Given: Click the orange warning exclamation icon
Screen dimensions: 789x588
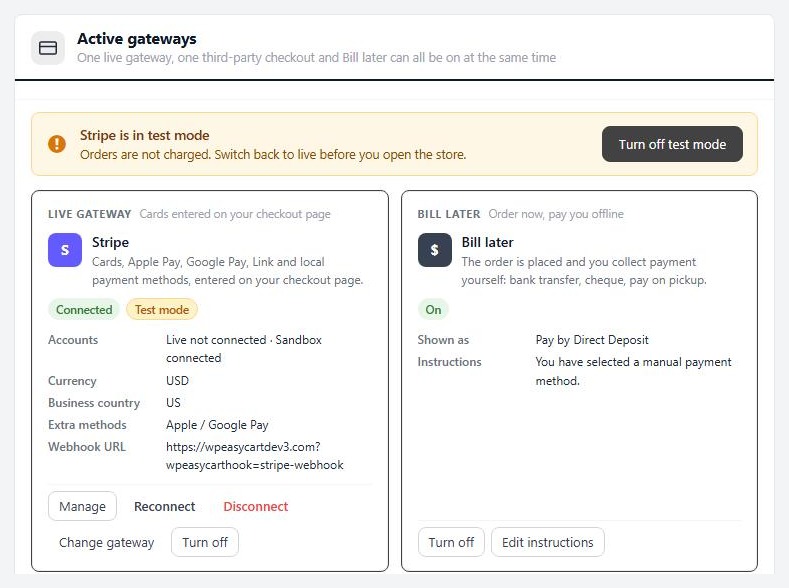Looking at the screenshot, I should (57, 144).
